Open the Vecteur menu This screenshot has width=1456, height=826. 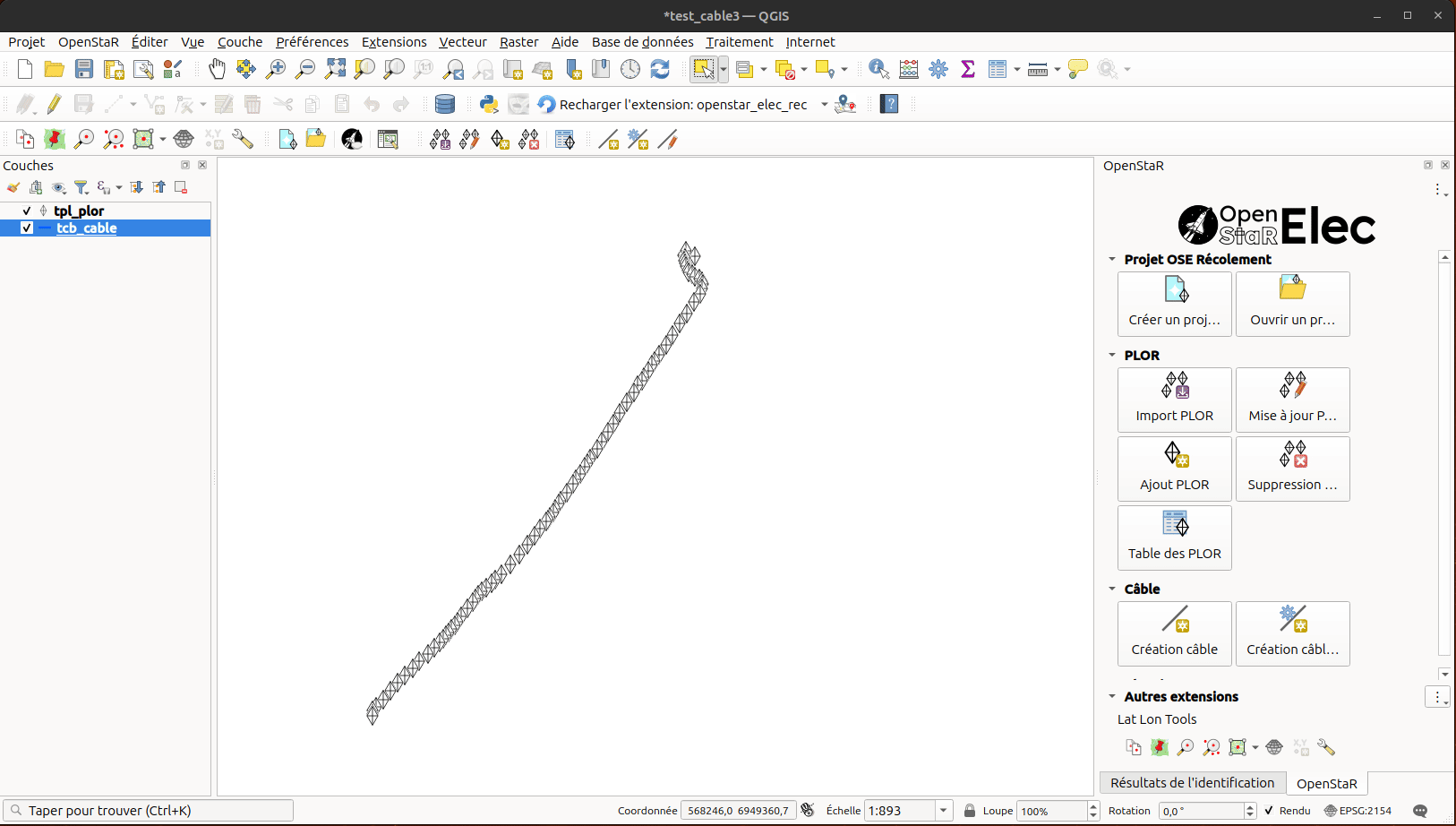[463, 42]
